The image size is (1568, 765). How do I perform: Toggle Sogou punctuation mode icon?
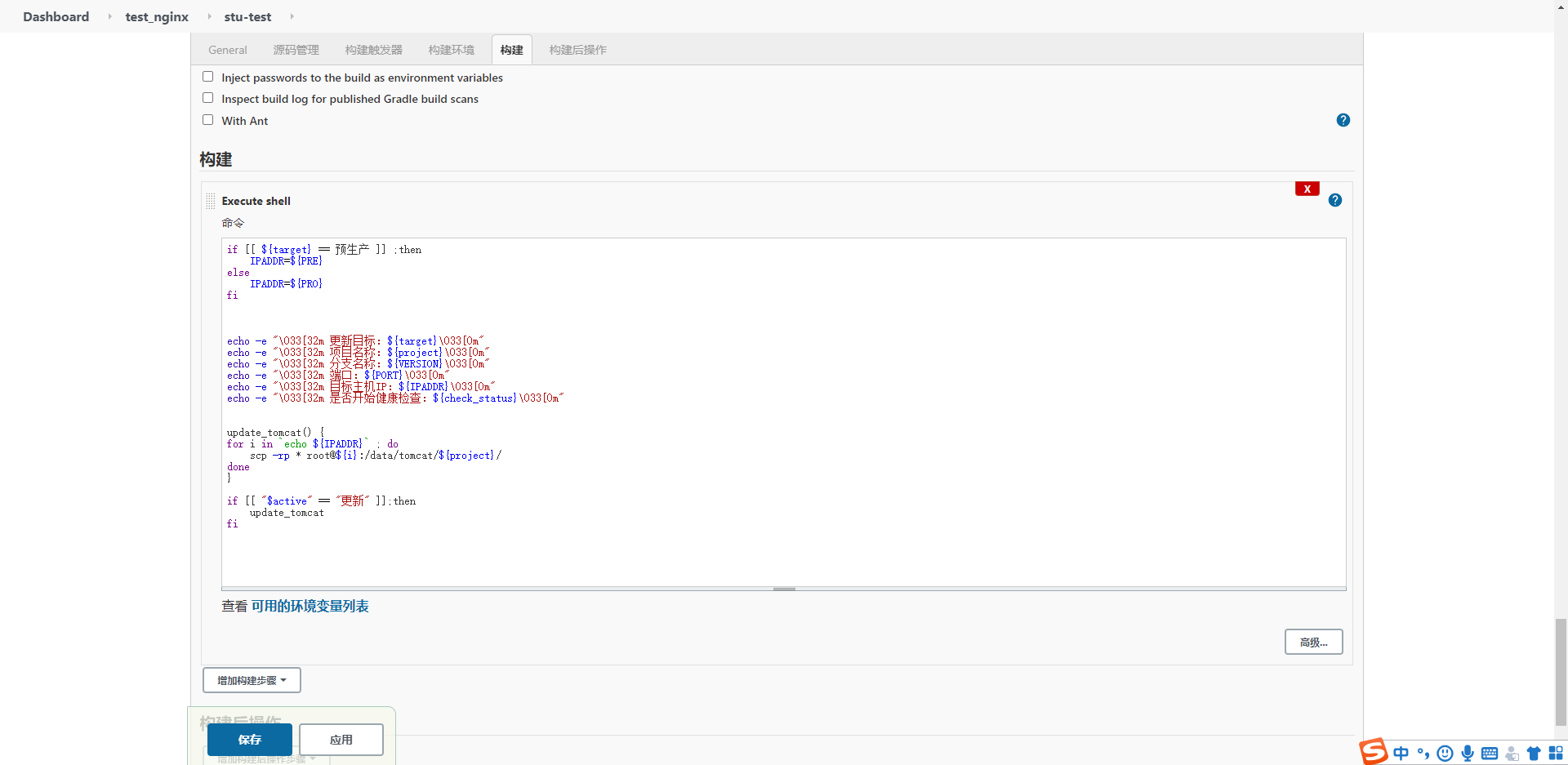click(1423, 753)
